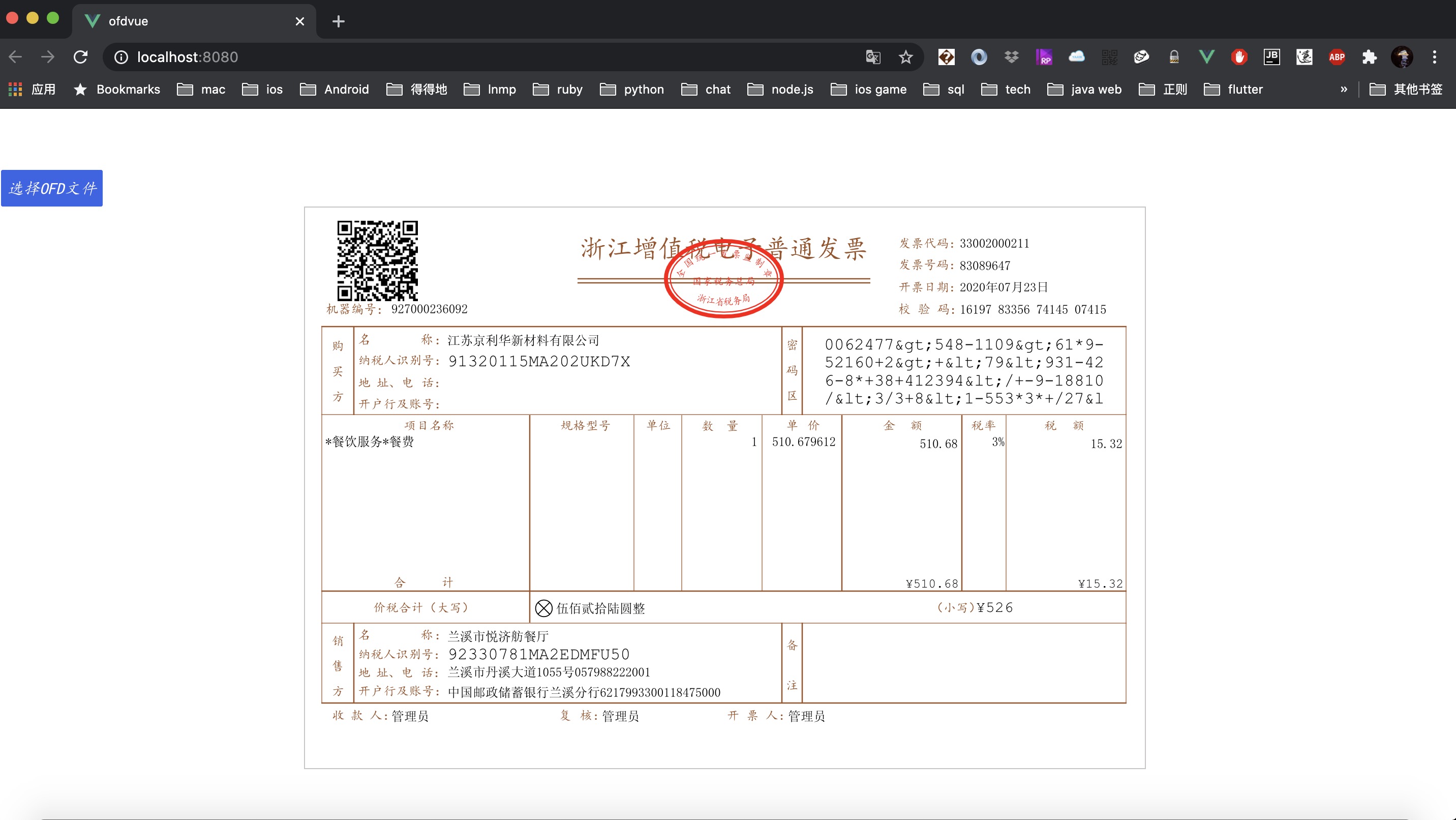Open the Axure RP extension
1456x820 pixels.
coord(1044,56)
